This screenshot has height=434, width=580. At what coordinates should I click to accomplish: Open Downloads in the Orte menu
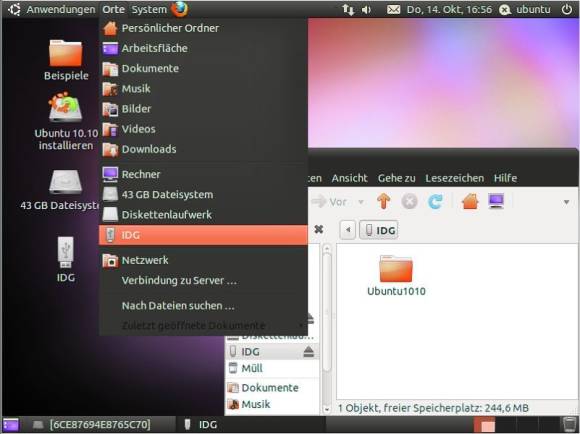[203, 149]
